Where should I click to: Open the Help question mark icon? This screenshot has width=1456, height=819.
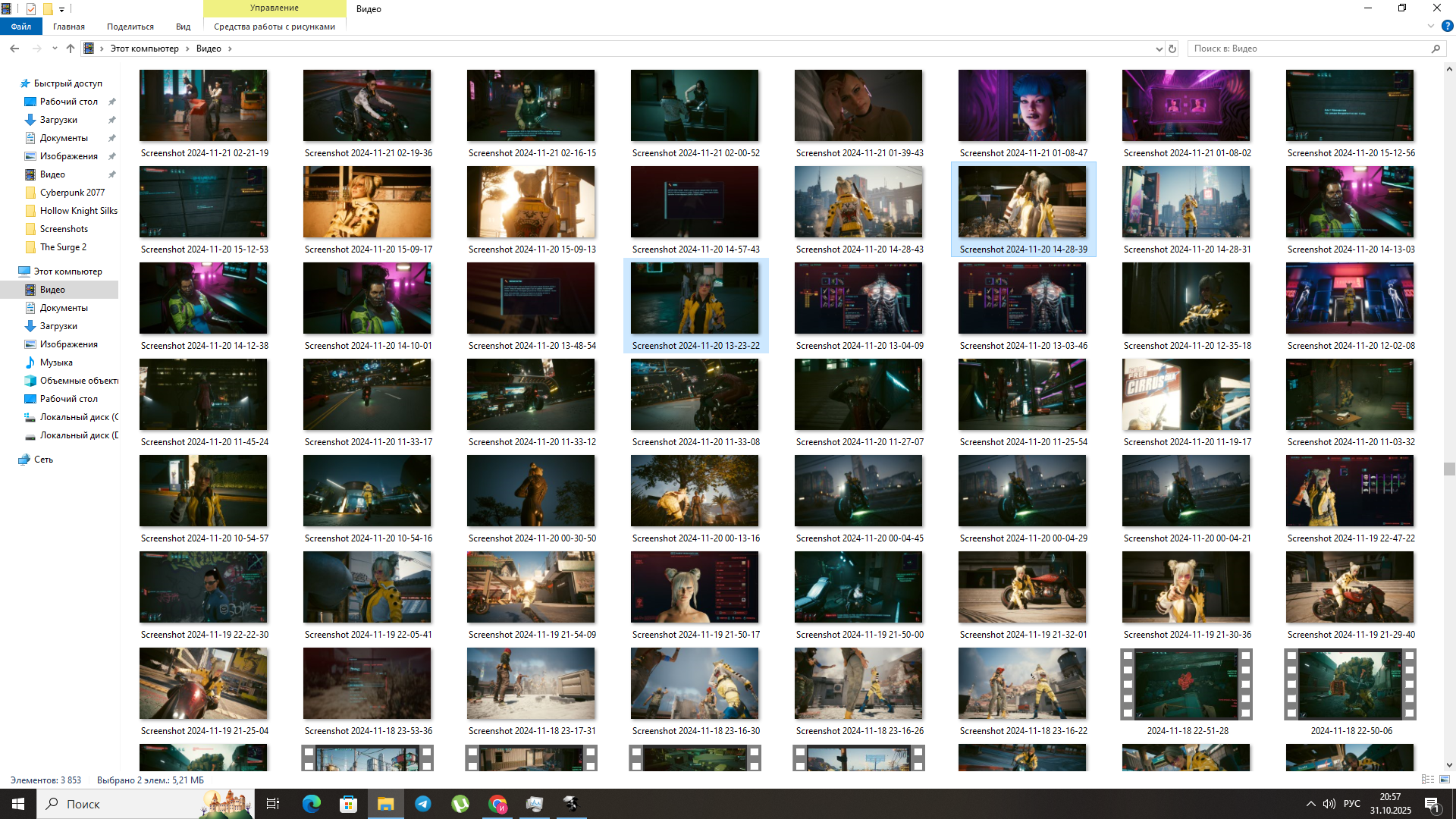[1447, 26]
